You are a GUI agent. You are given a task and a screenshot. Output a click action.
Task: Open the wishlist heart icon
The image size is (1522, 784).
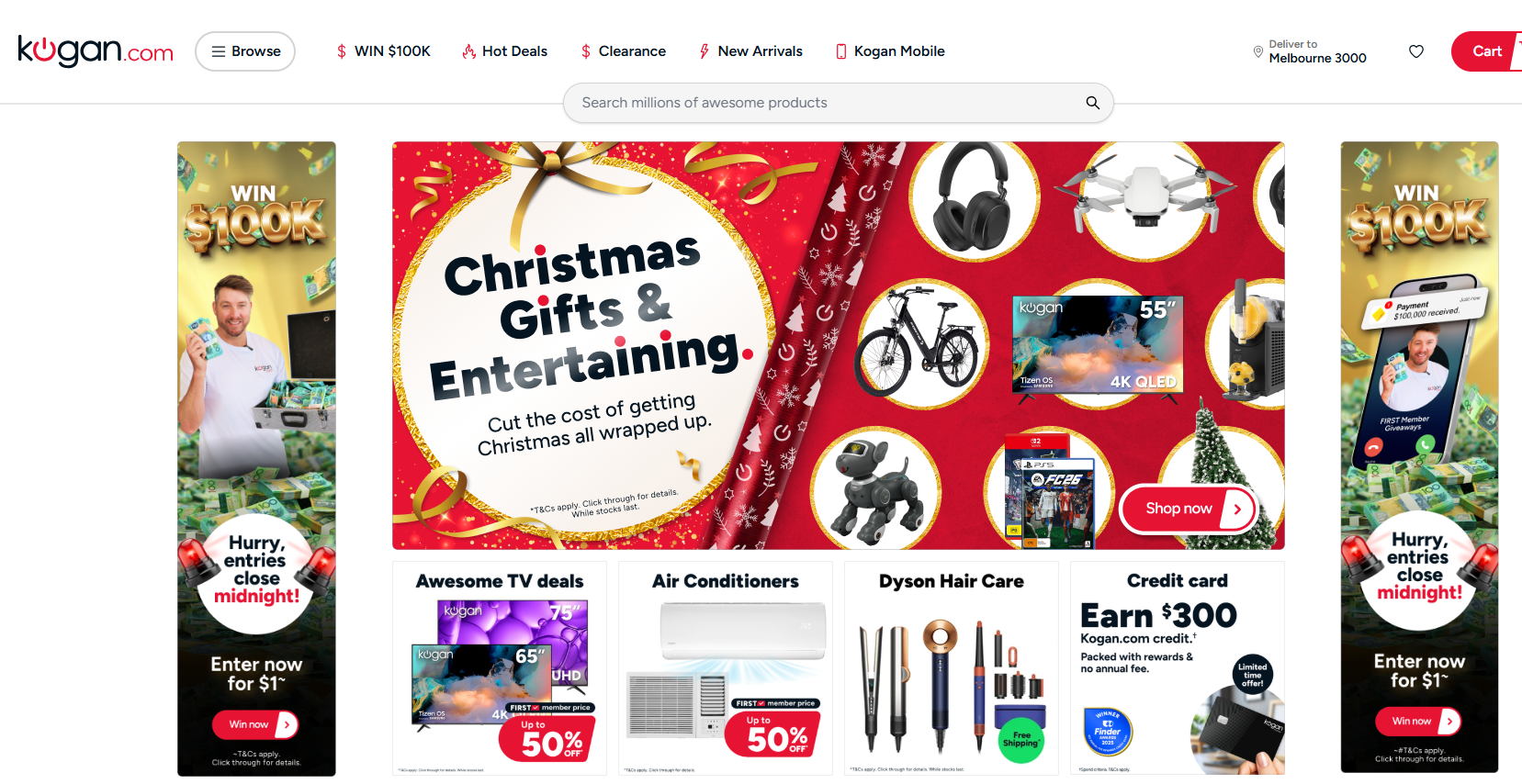pos(1416,51)
